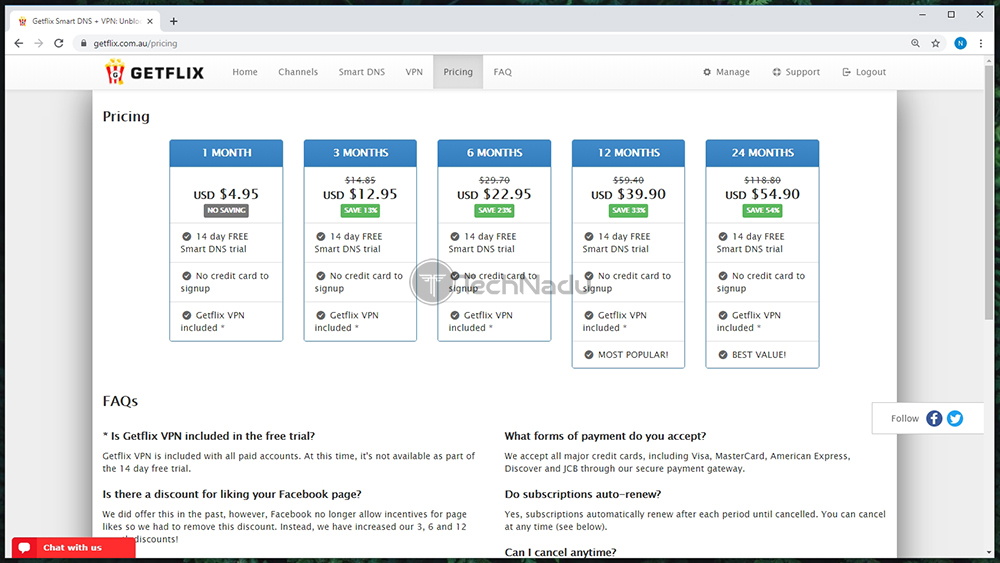
Task: Click 'Is there a discount for liking your Facebook page?'
Action: 232,494
